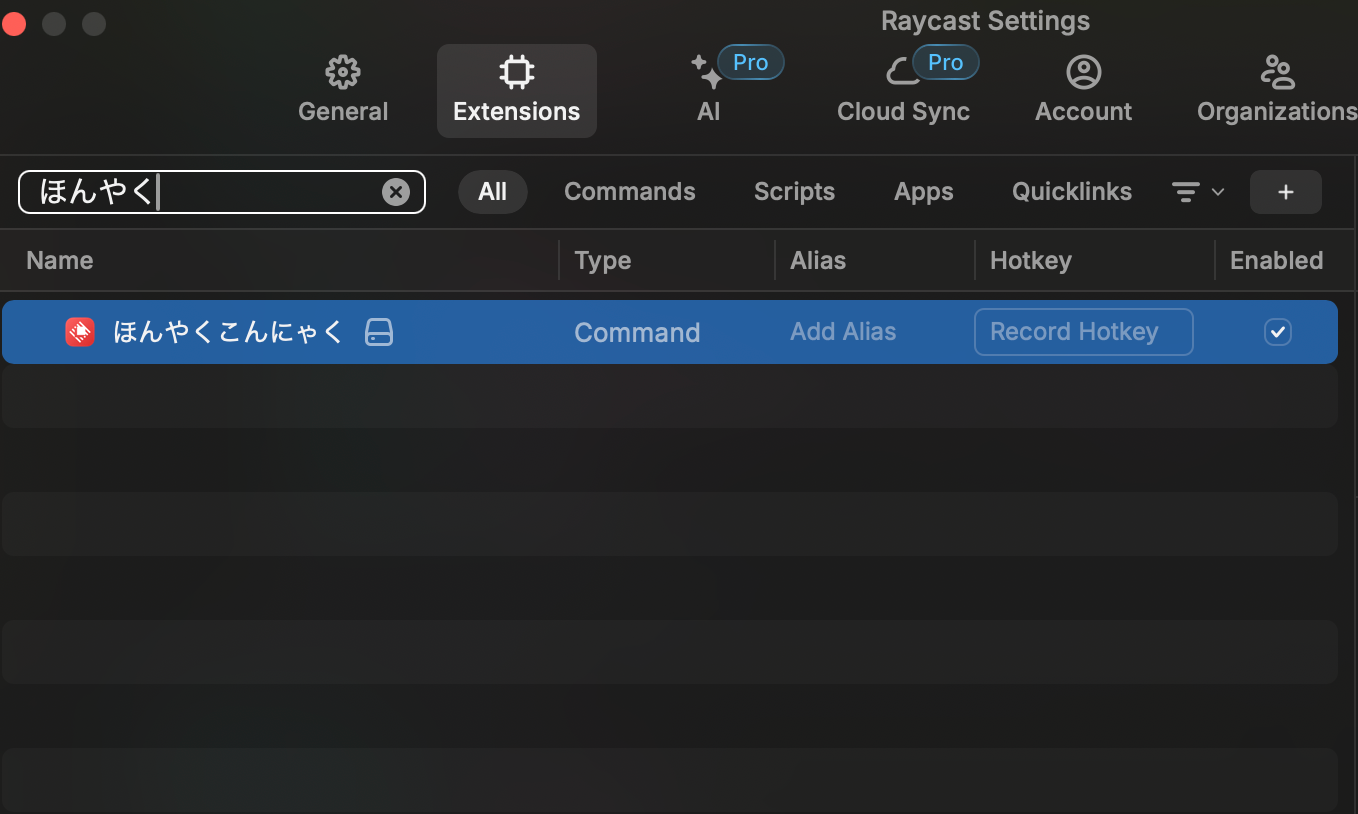Close the Raycast Settings window
Screen dimensions: 1358x814
pyautogui.click(x=14, y=24)
